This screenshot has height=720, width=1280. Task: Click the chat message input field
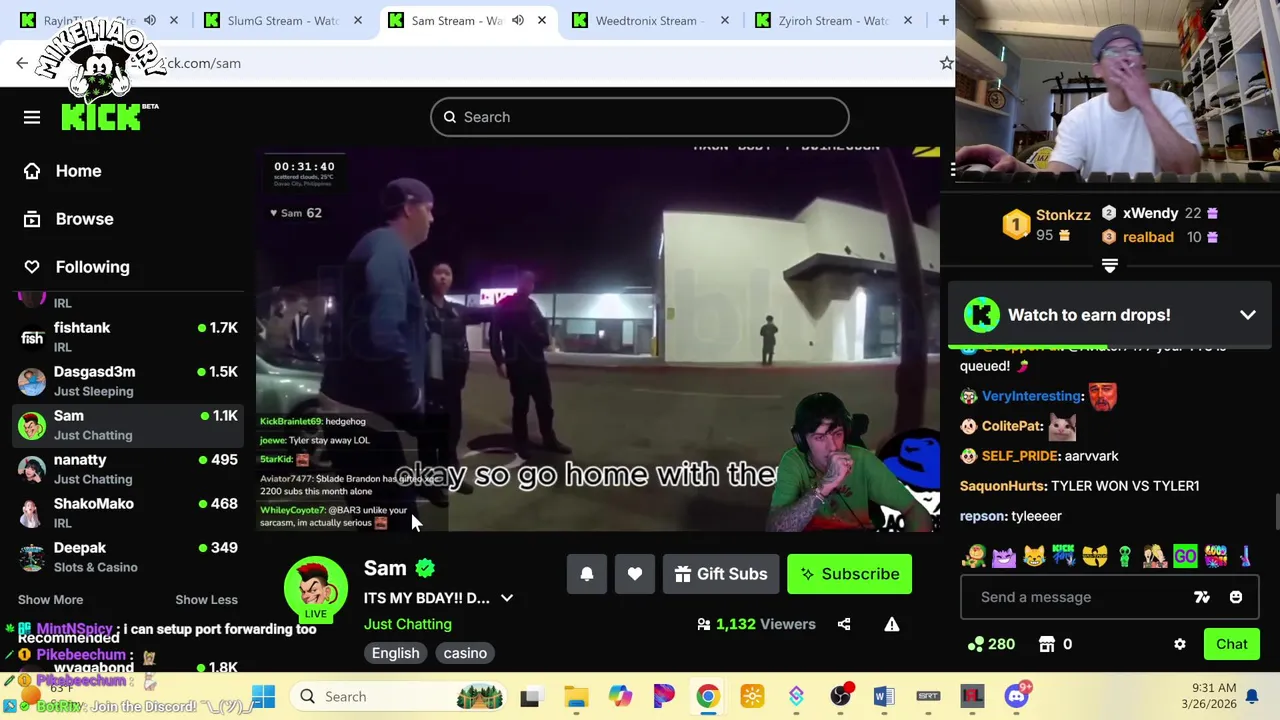[x=1080, y=597]
